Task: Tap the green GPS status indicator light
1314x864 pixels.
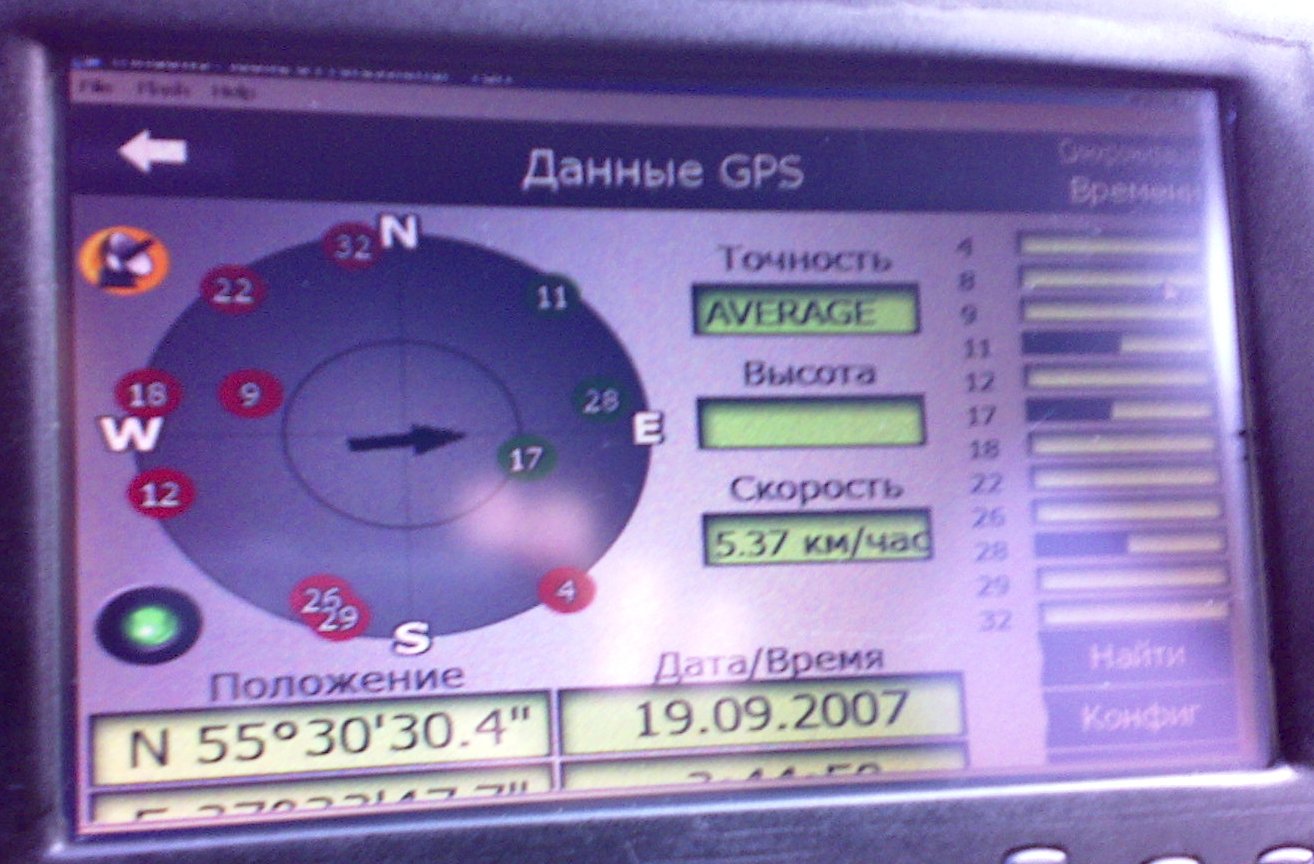Action: (x=148, y=625)
